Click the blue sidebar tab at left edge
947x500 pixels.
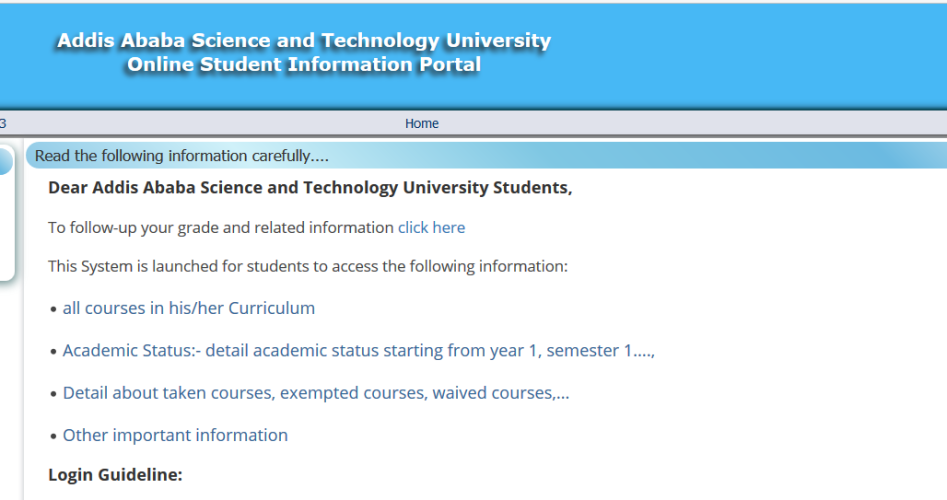(5, 160)
